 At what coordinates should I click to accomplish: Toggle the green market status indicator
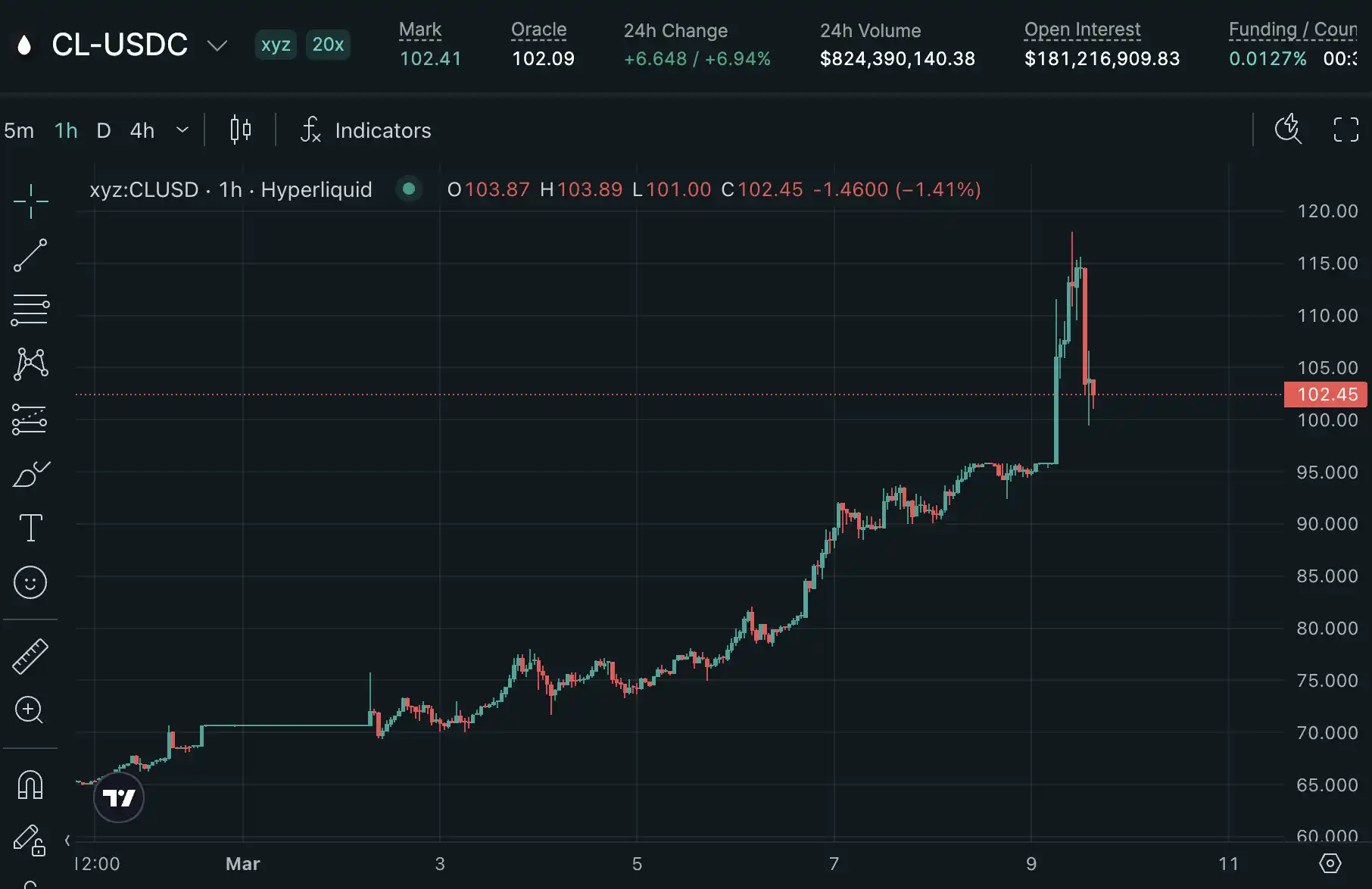tap(409, 189)
